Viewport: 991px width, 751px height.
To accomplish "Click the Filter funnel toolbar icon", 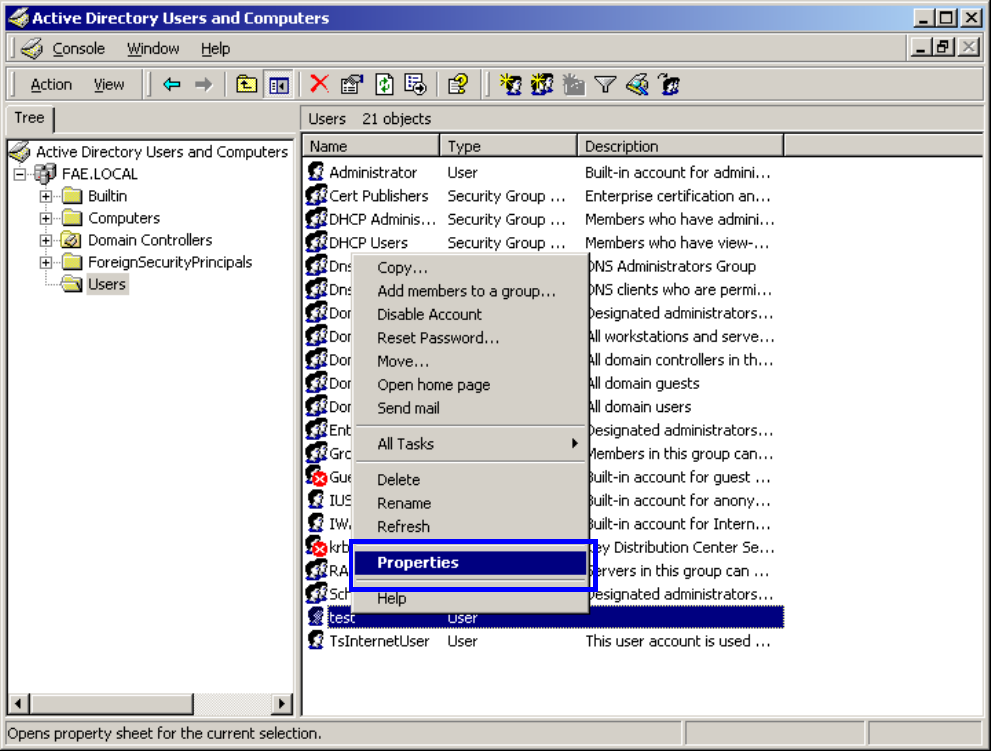I will (605, 84).
